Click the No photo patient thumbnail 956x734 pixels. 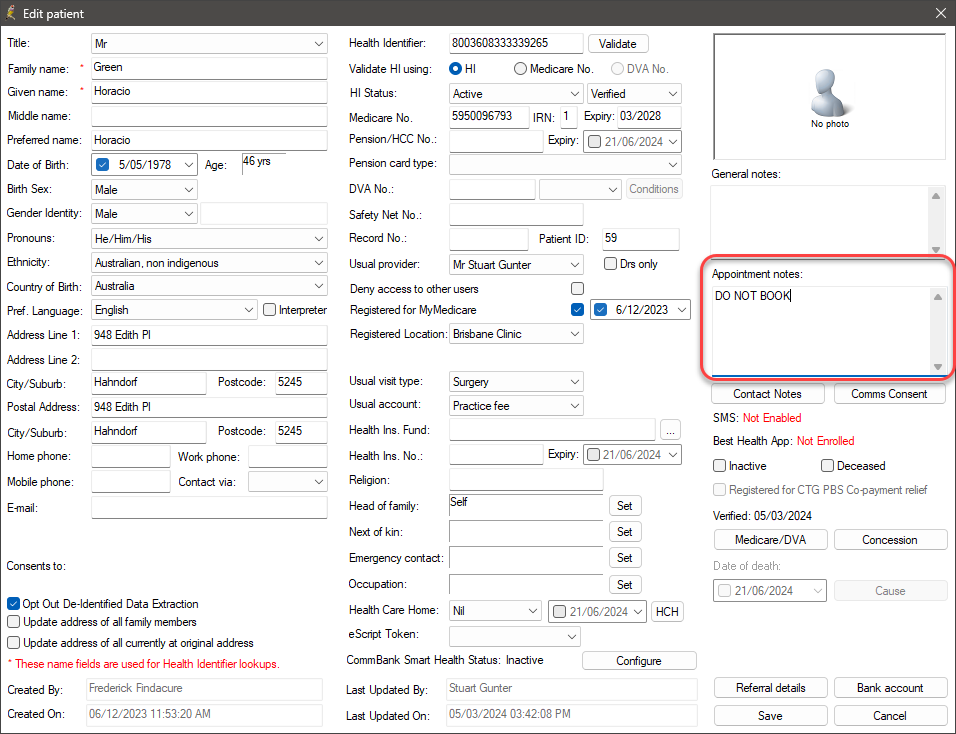[x=829, y=97]
